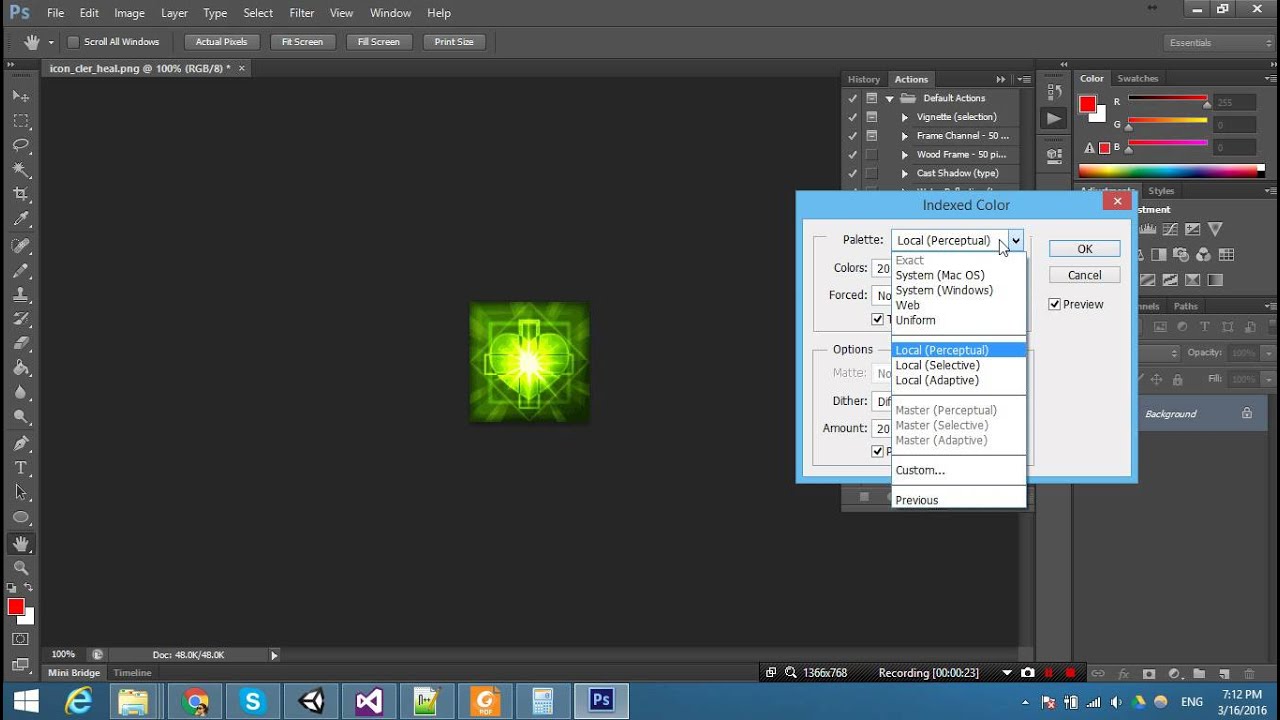Toggle Vignette (selection) action checkmark

[852, 117]
